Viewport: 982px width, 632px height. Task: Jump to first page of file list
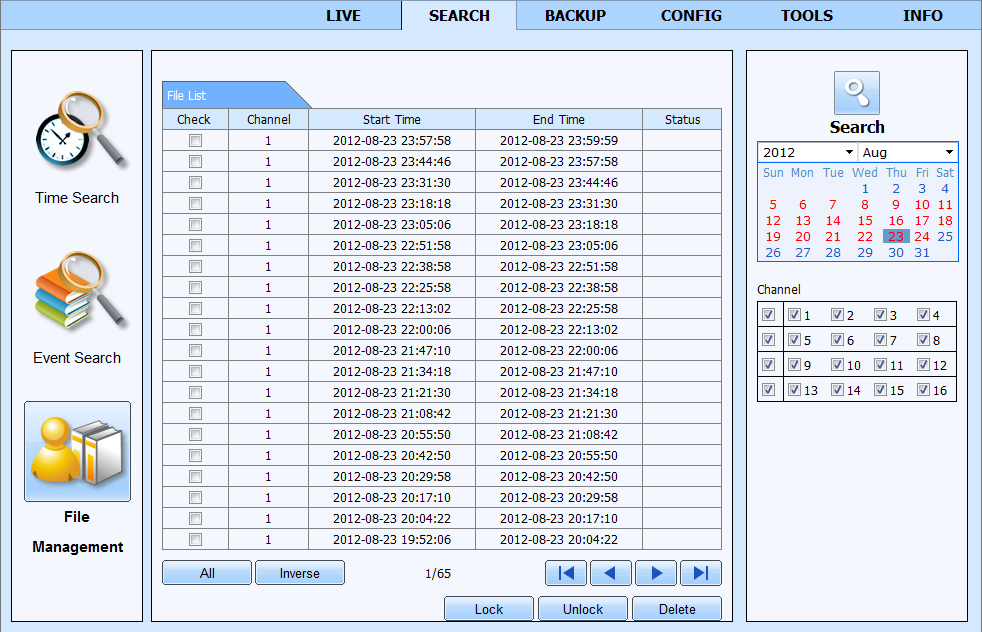click(566, 573)
